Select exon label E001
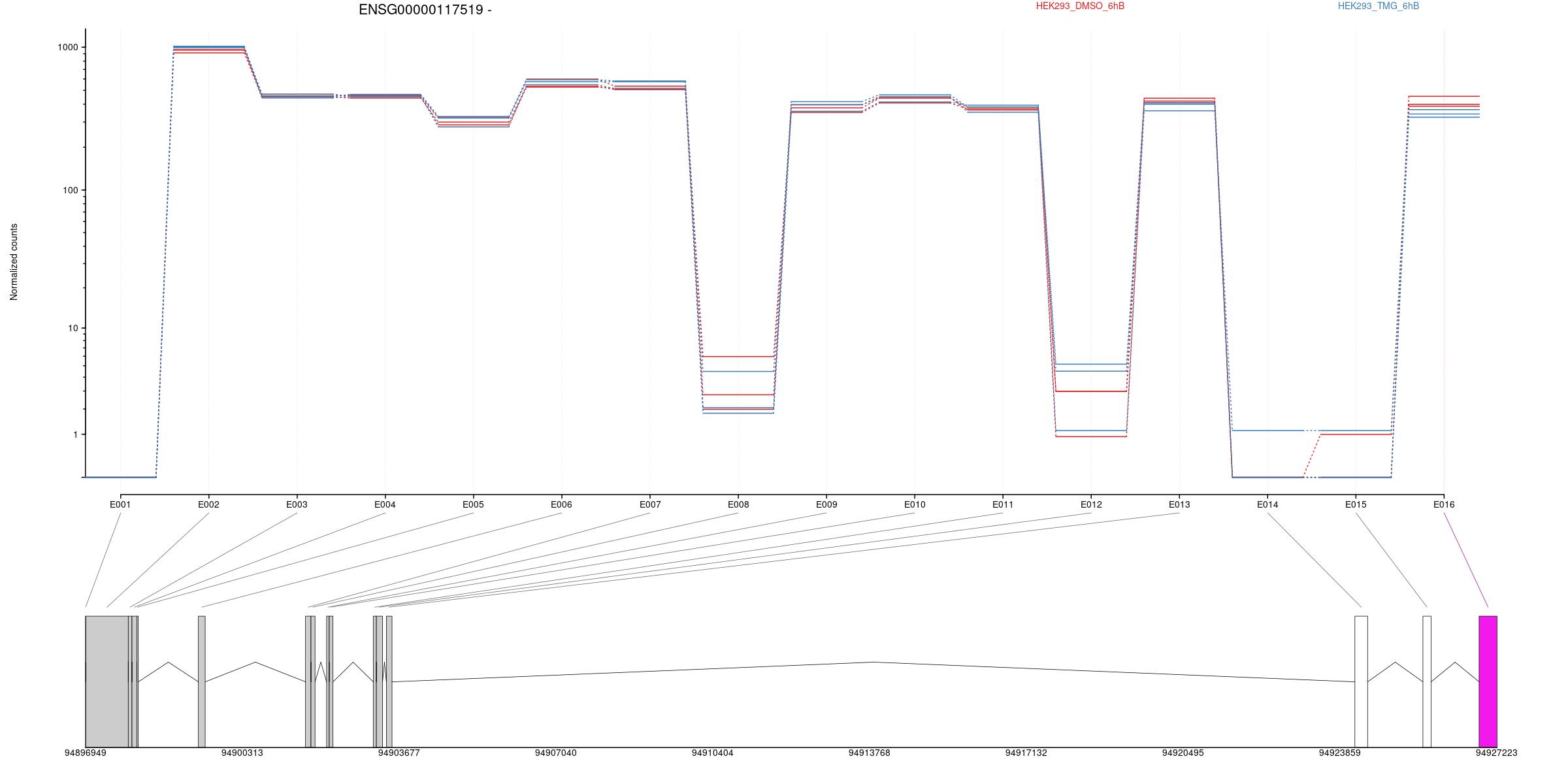1568x784 pixels. click(120, 504)
